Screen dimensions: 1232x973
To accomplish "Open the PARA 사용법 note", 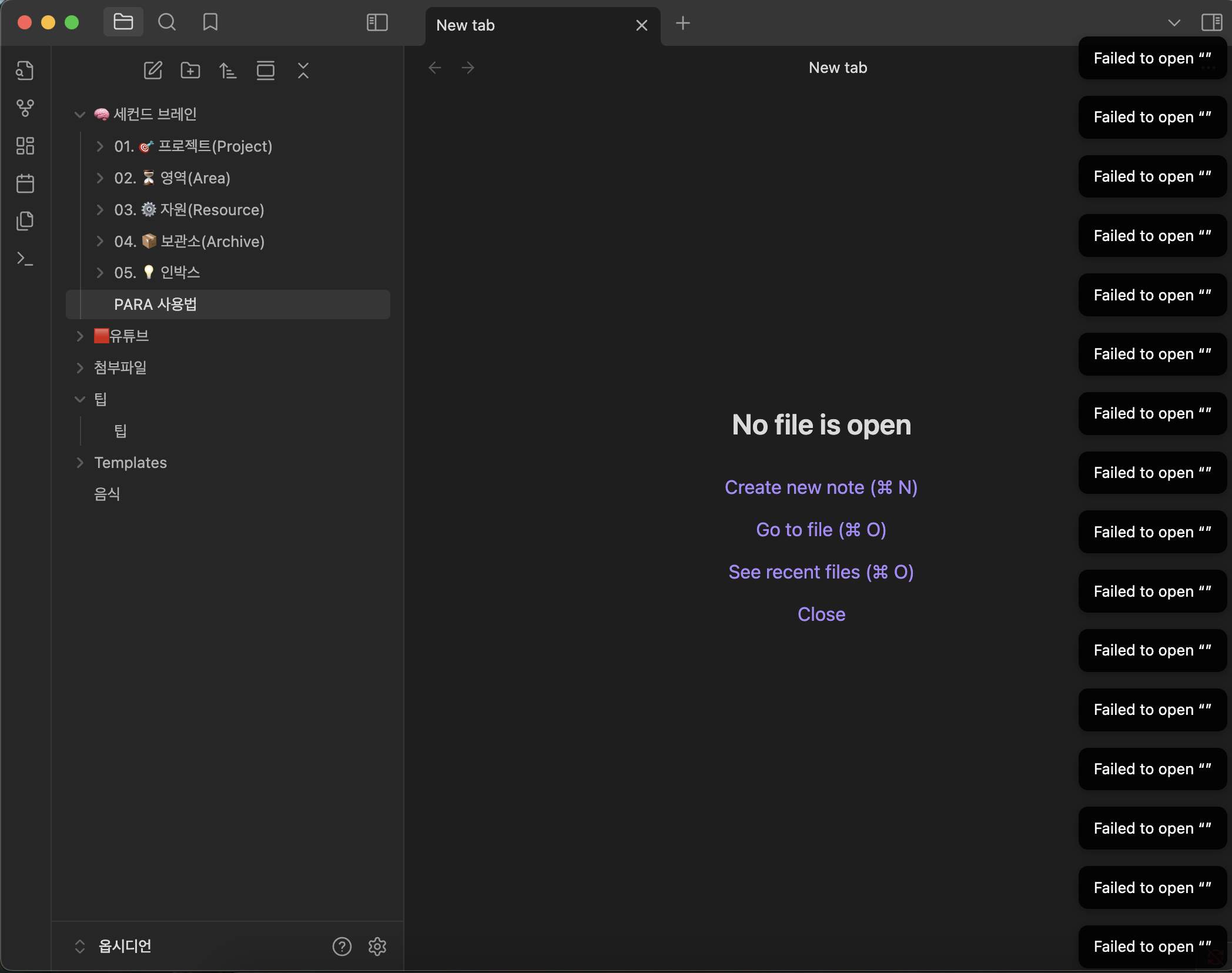I will tap(156, 305).
